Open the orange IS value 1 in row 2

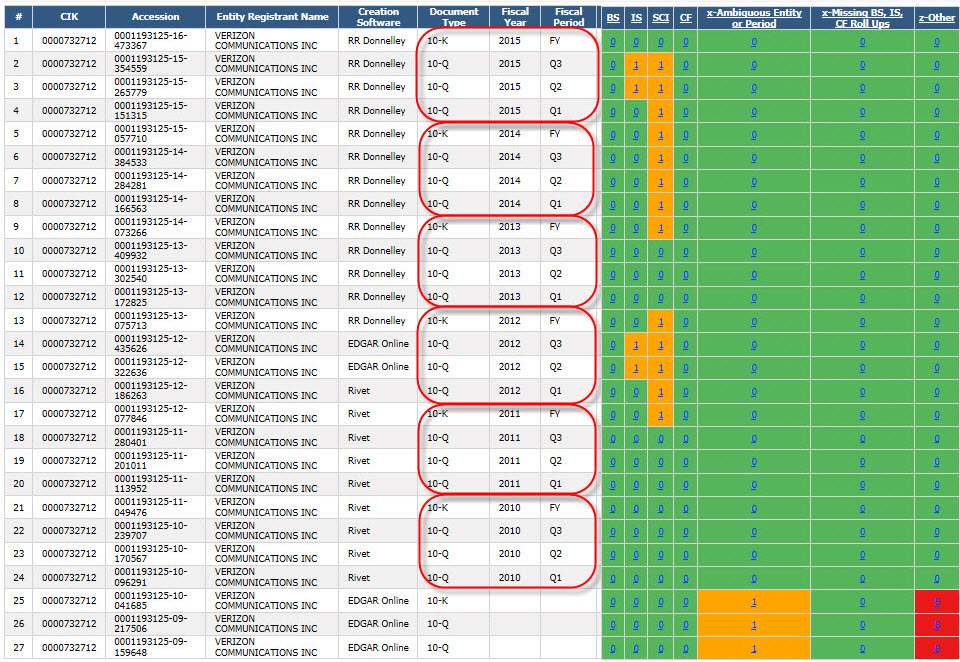point(636,65)
